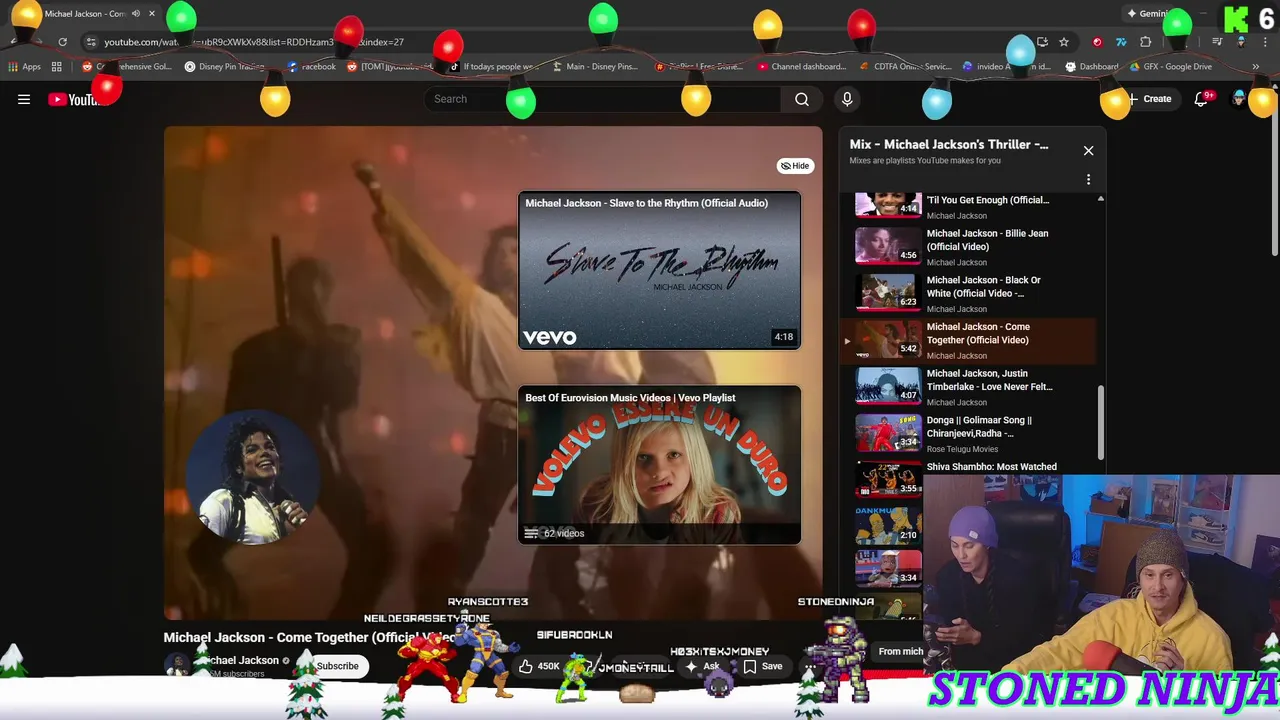Click the circular Michael Jackson end screen avatar

click(x=253, y=475)
